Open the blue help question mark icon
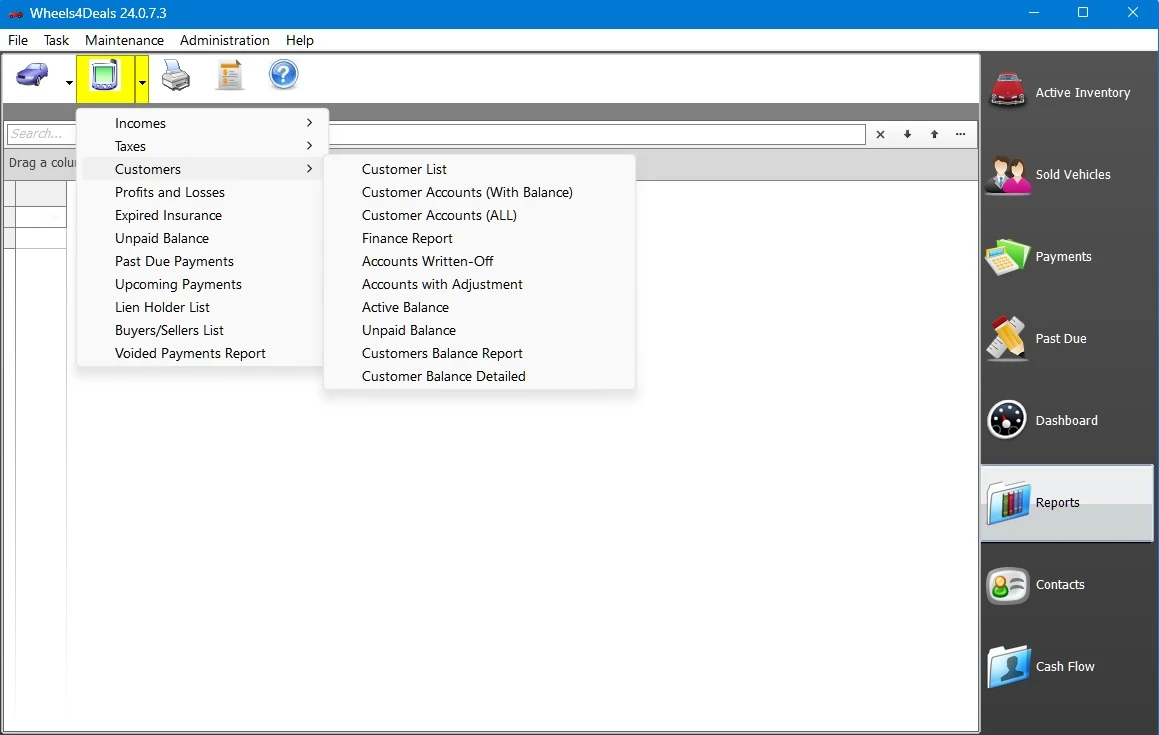This screenshot has width=1159, height=735. (x=284, y=76)
